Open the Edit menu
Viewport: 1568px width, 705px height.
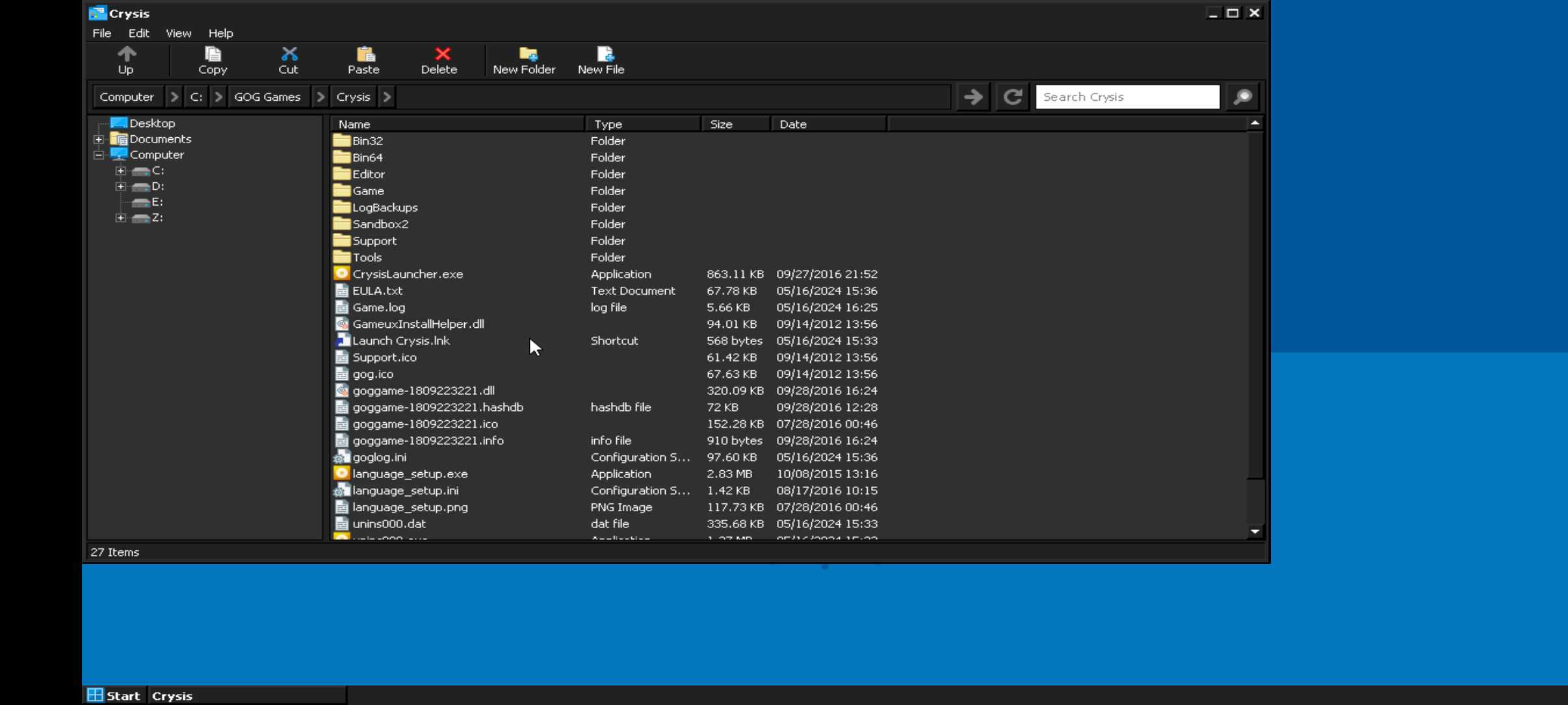[138, 33]
